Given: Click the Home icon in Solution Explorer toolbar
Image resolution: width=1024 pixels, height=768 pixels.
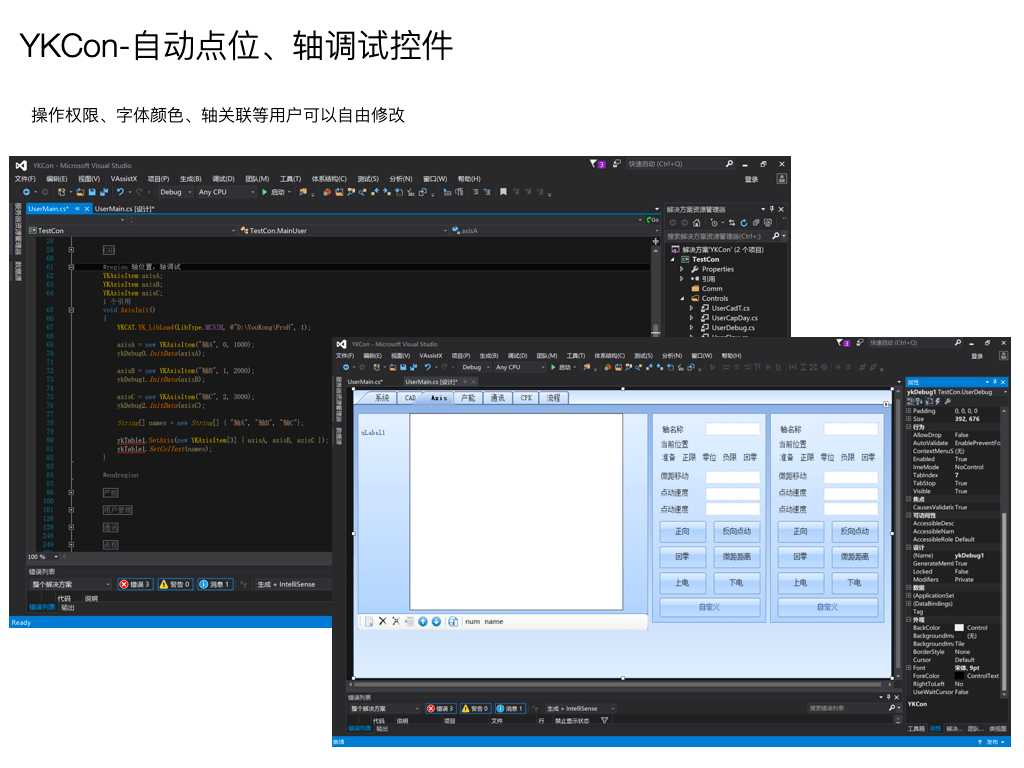Looking at the screenshot, I should coord(698,222).
